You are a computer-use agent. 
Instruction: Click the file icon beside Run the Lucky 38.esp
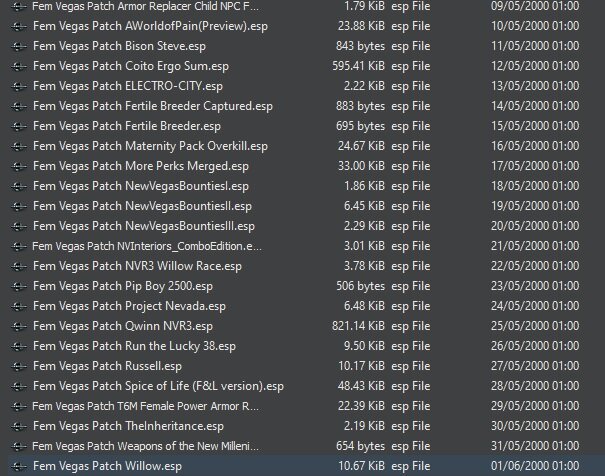pyautogui.click(x=19, y=347)
